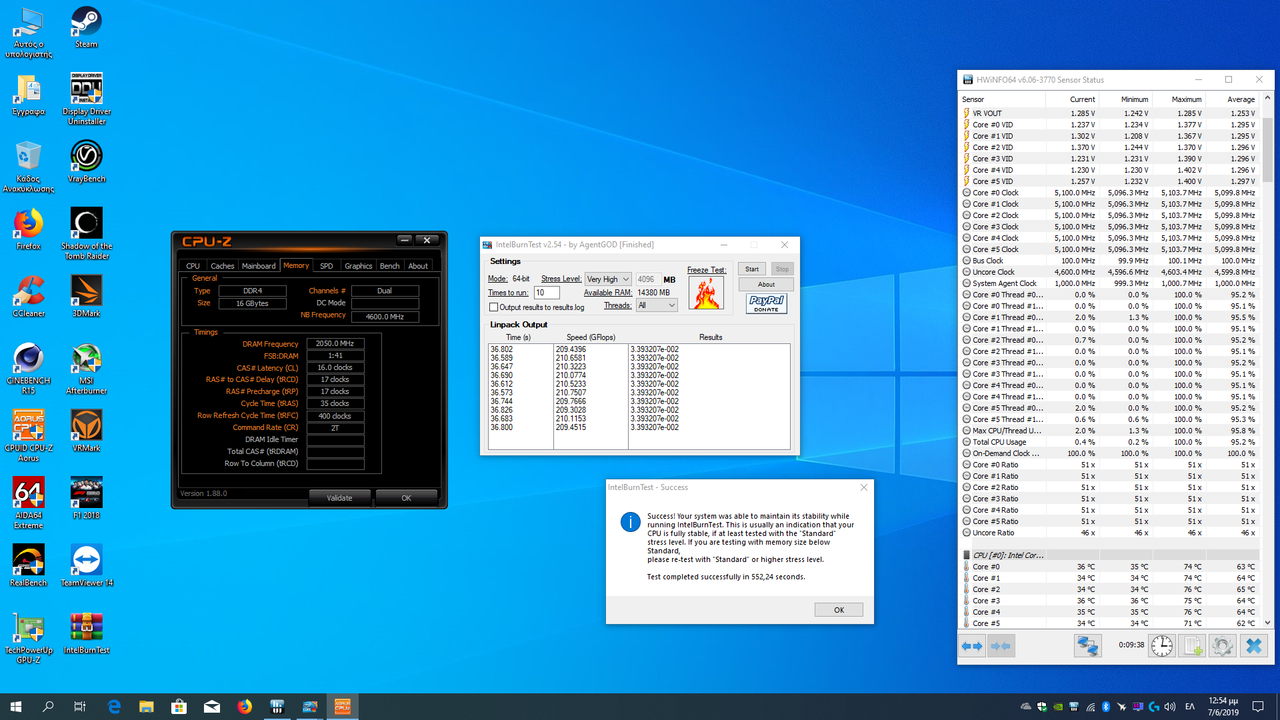Click the PayPal Donate button
The width and height of the screenshot is (1280, 720).
[x=766, y=304]
